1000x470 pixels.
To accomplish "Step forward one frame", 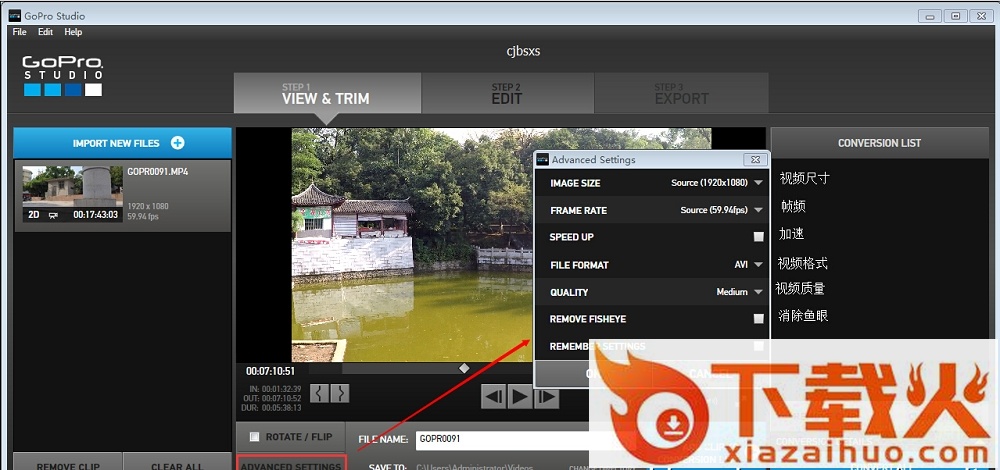I will (547, 397).
